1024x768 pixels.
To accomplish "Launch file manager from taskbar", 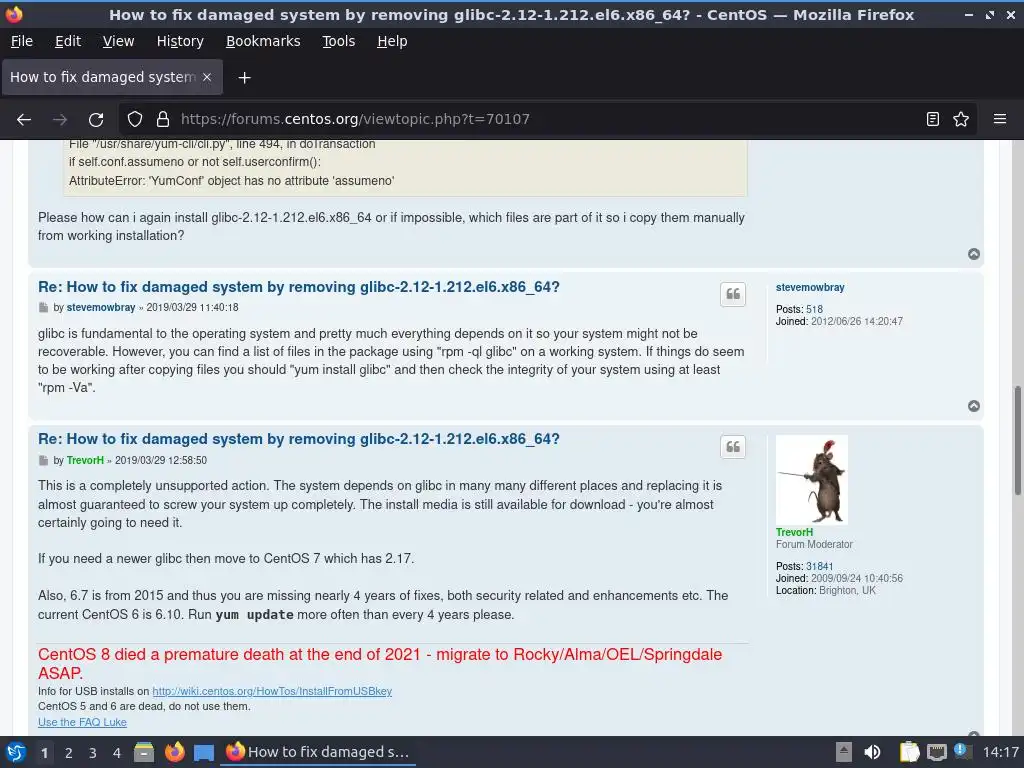I will pos(144,752).
